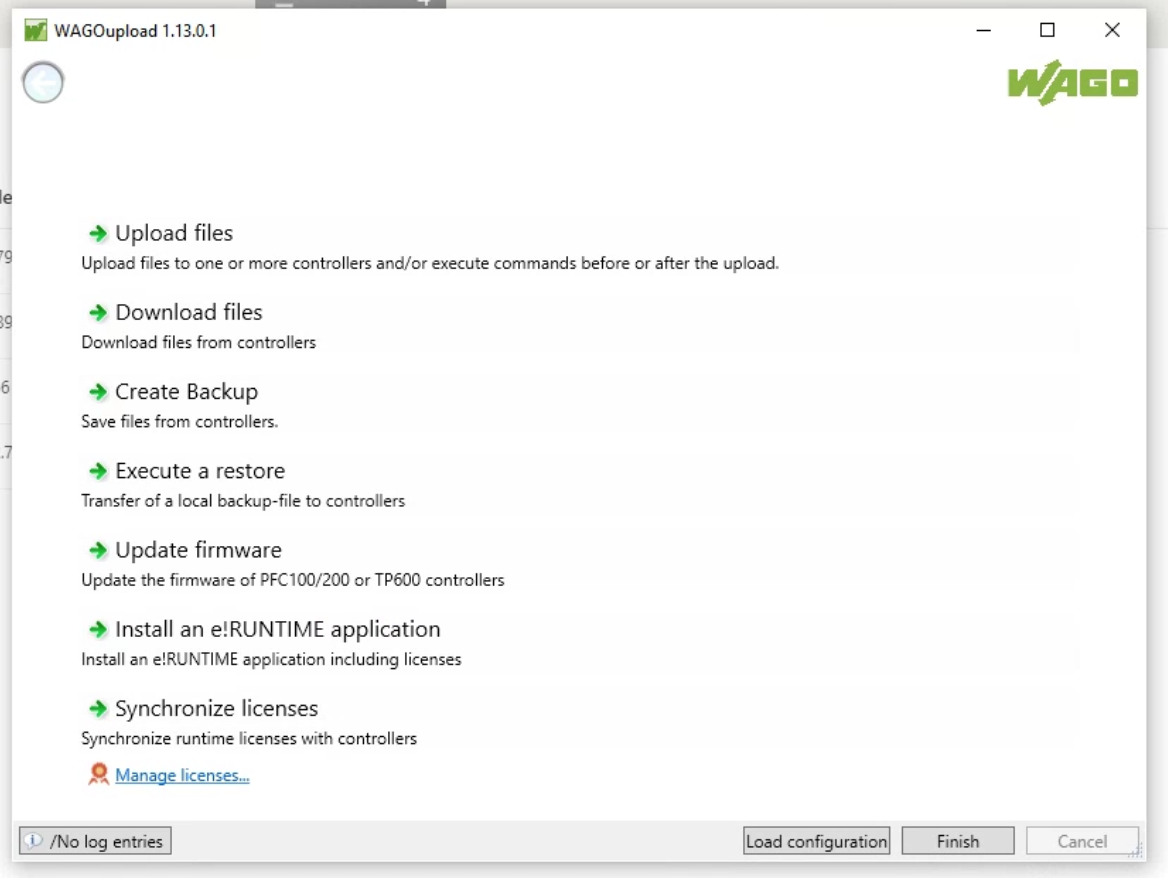Click 'Transfer of a local backup-file to controllers' text
1168x878 pixels.
click(x=243, y=501)
